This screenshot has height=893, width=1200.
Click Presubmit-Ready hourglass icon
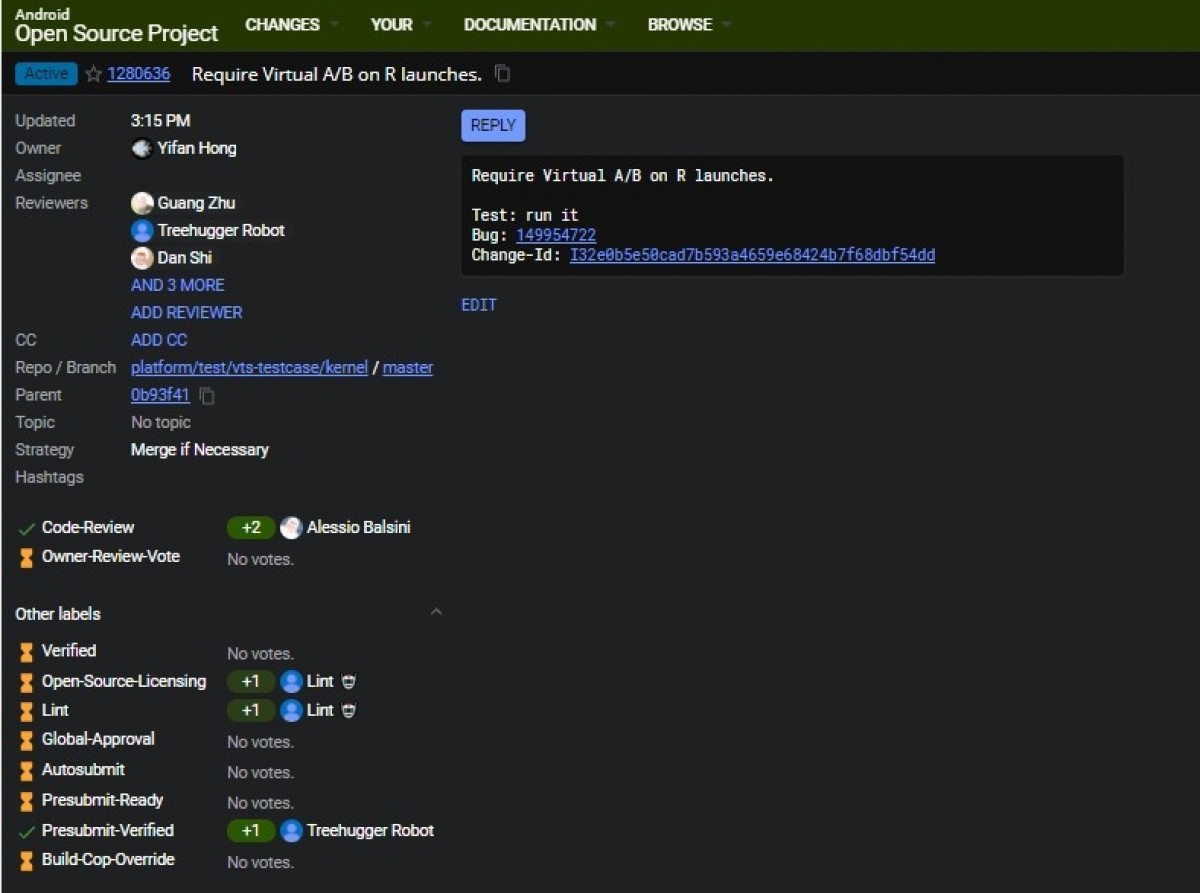(27, 801)
